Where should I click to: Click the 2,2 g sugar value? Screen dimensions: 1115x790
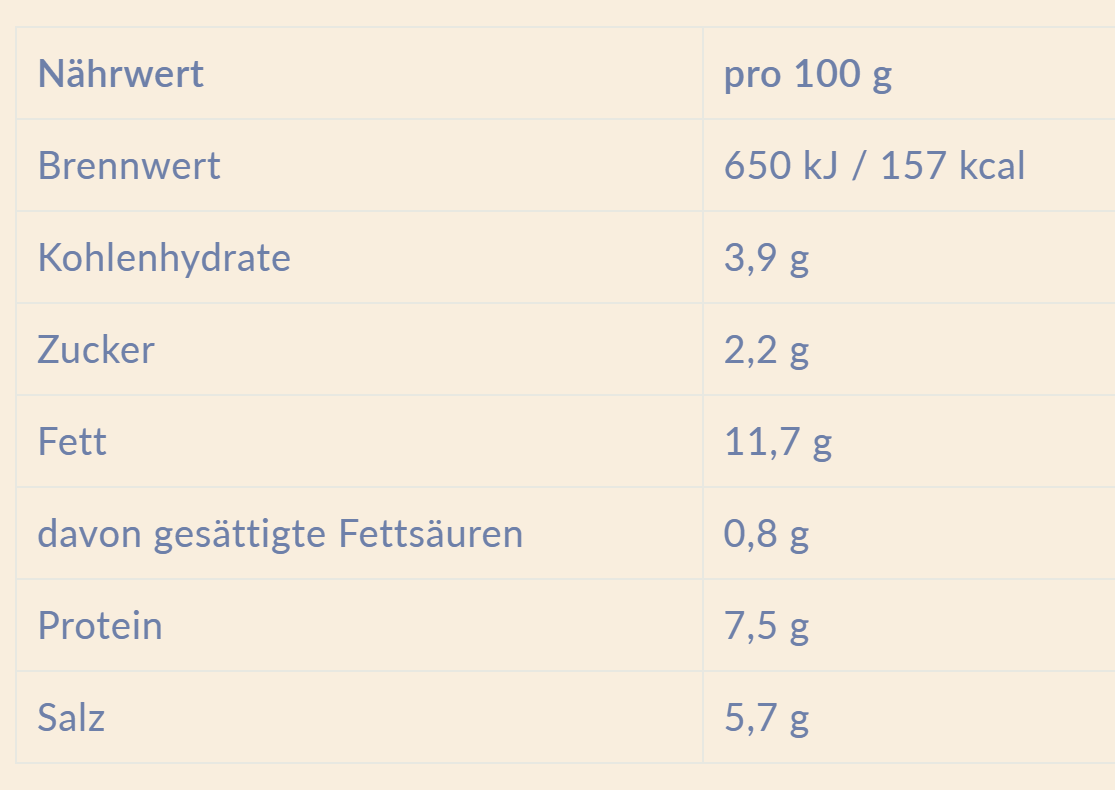click(766, 350)
